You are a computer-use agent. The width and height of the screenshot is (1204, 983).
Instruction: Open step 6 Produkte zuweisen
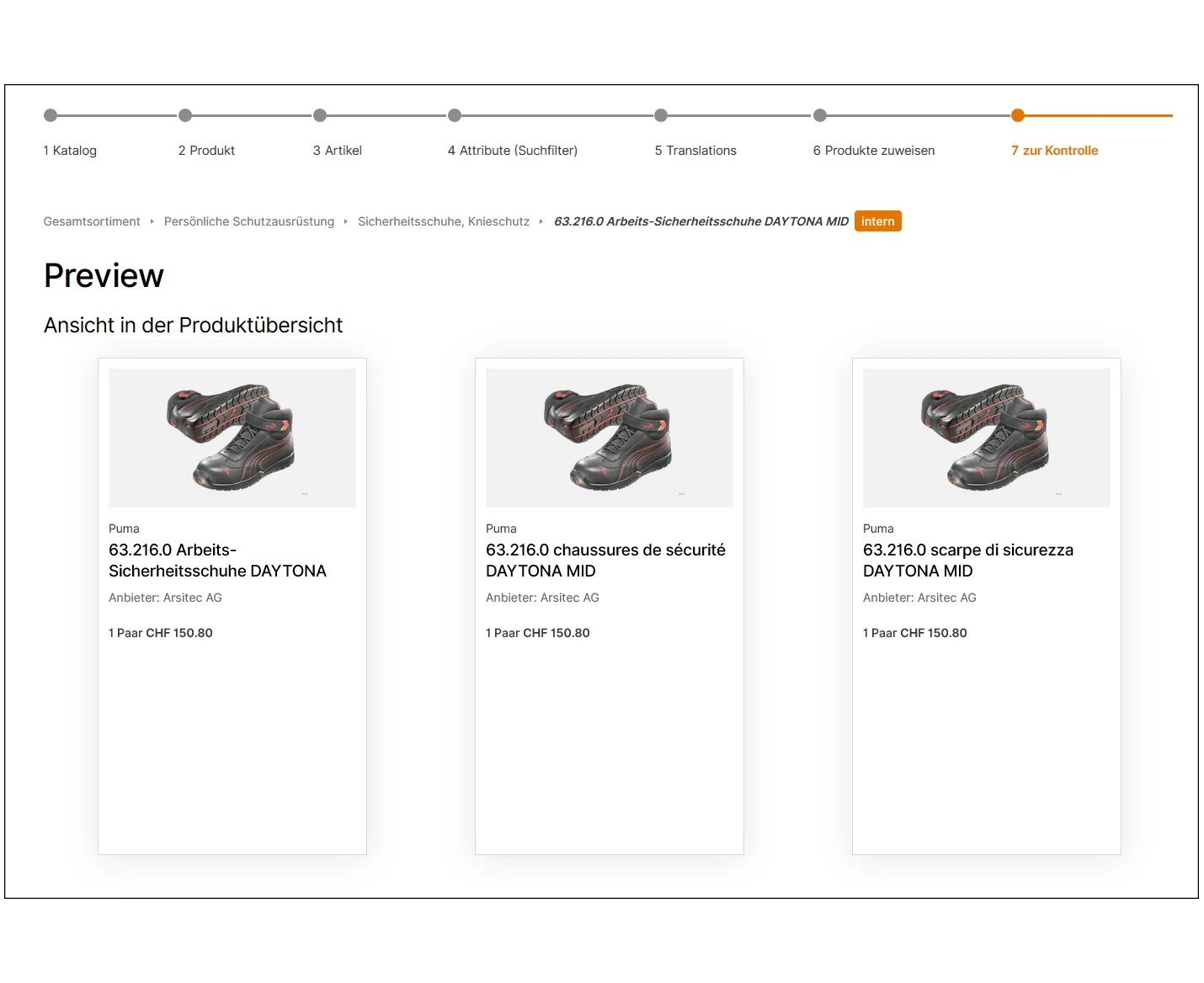pos(874,151)
